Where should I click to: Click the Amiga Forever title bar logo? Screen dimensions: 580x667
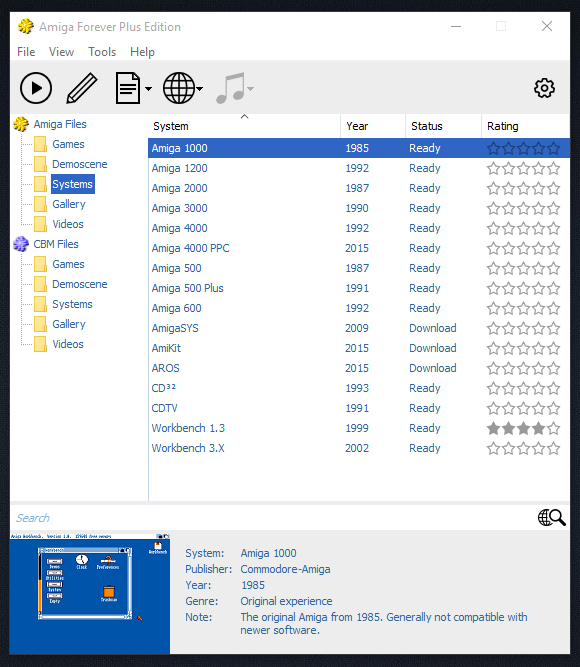point(26,26)
